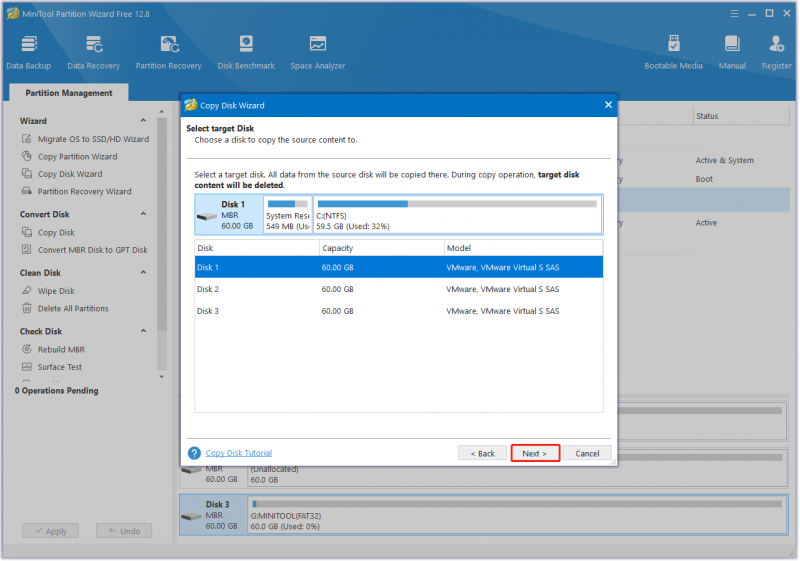Click Migrate OS to SSD/HD Wizard

[93, 139]
